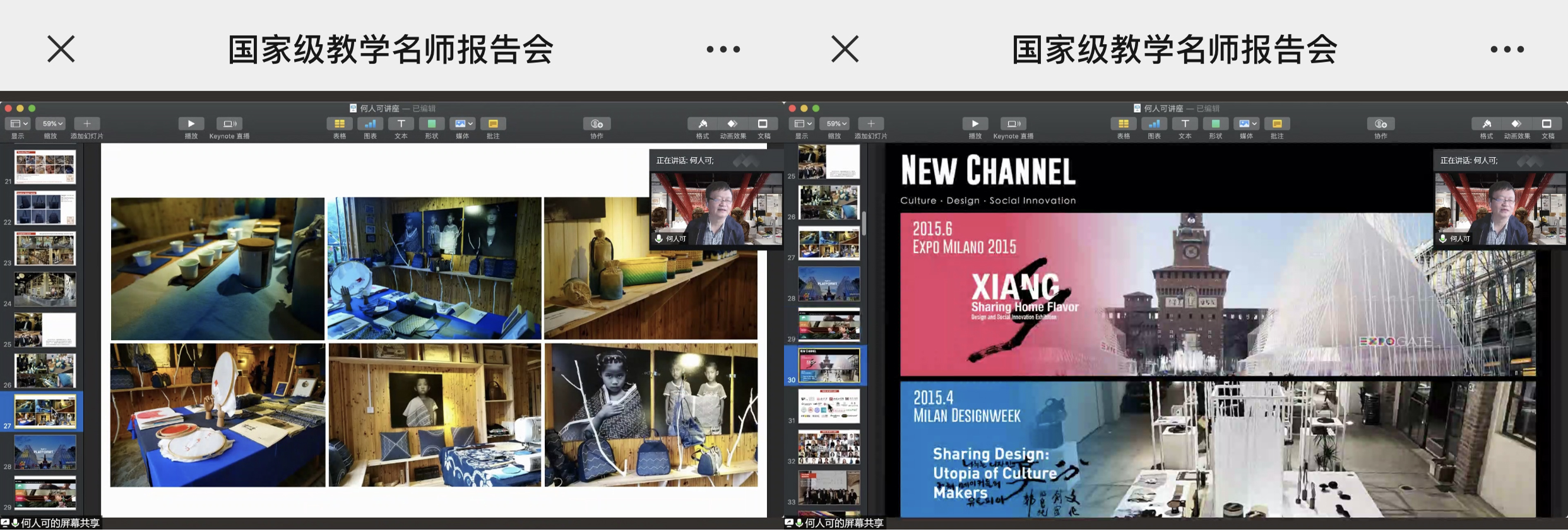Click the 协作 collaborate icon in left Keynote

pos(597,124)
